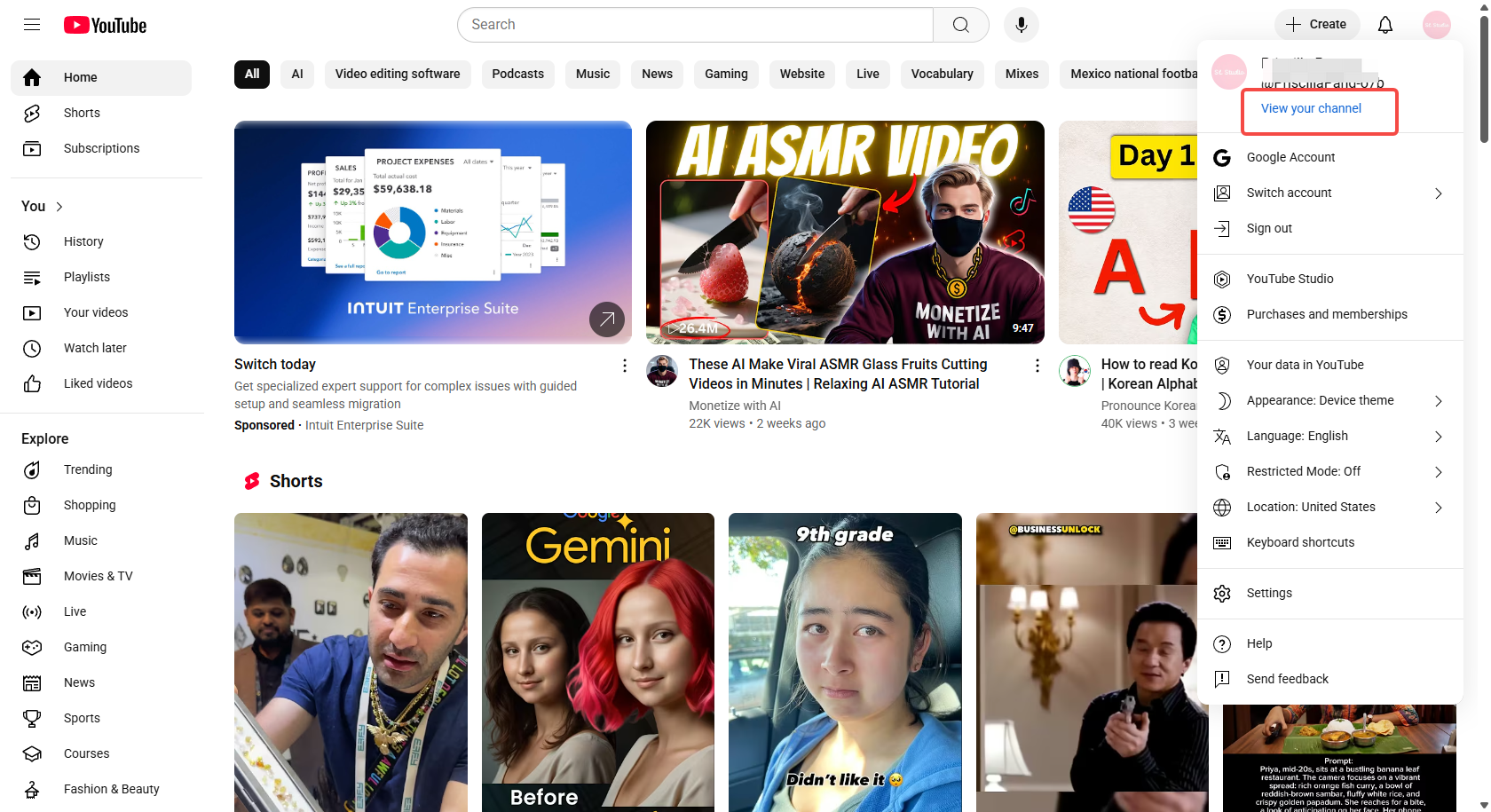The height and width of the screenshot is (812, 1491).
Task: Expand Restricted Mode: Off submenu
Action: [1438, 472]
